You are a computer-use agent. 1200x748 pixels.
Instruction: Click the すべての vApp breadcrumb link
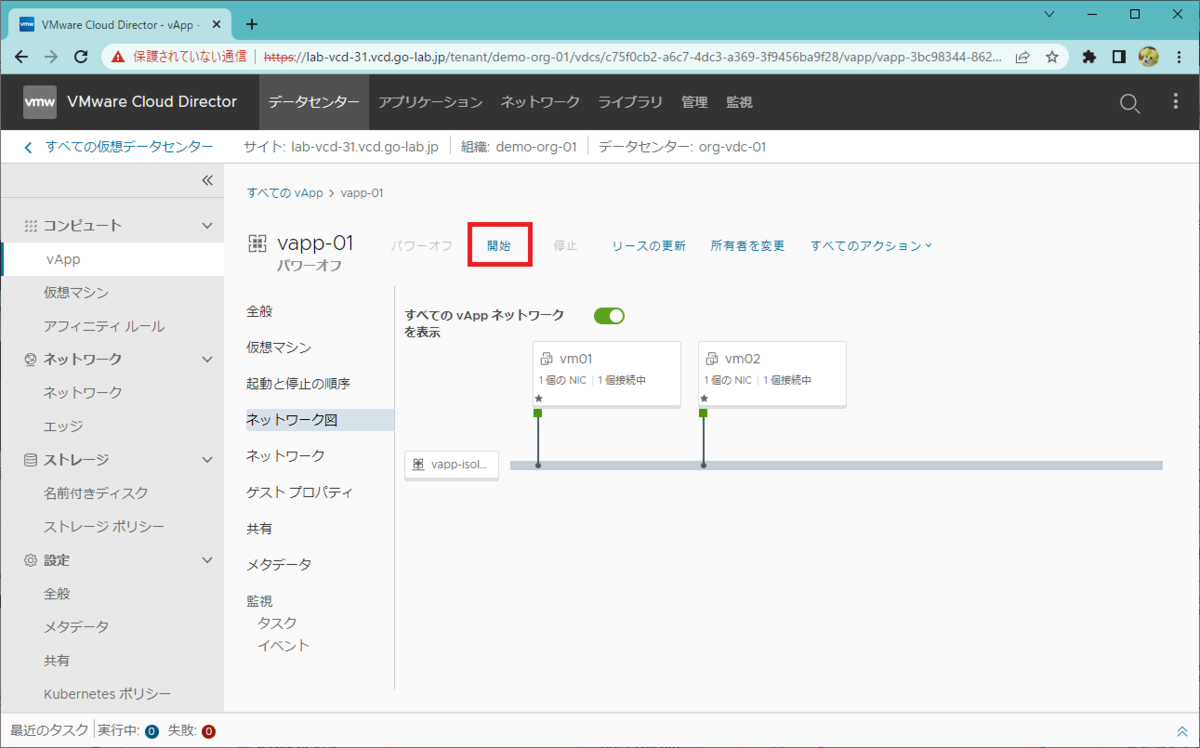click(x=285, y=192)
